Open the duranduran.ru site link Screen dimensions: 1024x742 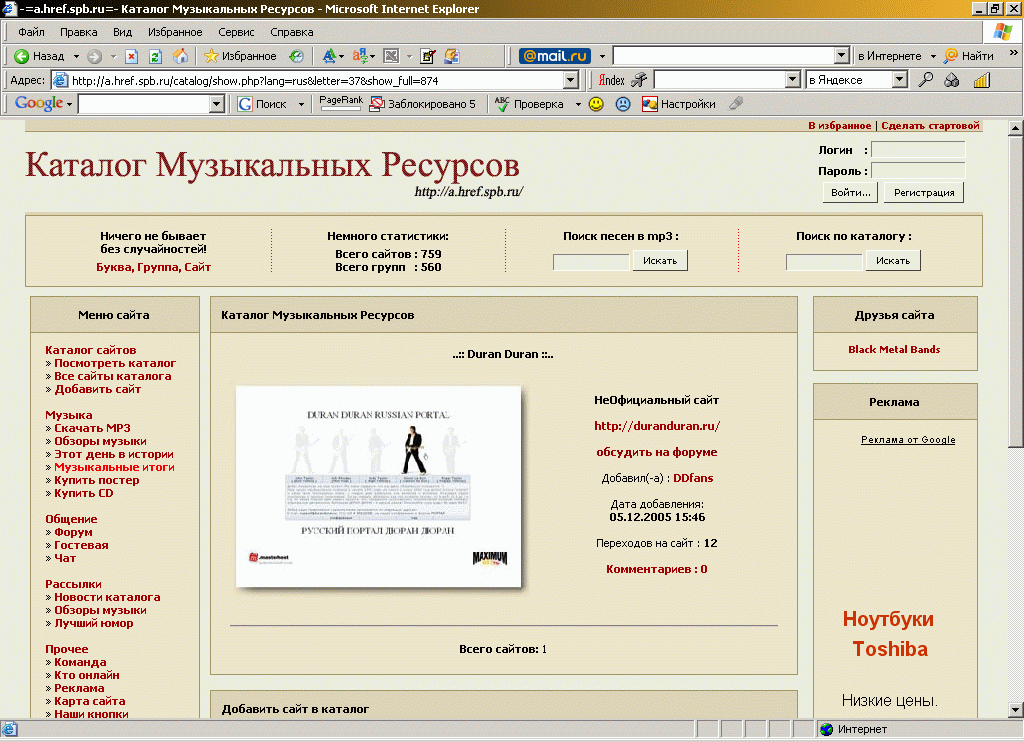tap(657, 425)
